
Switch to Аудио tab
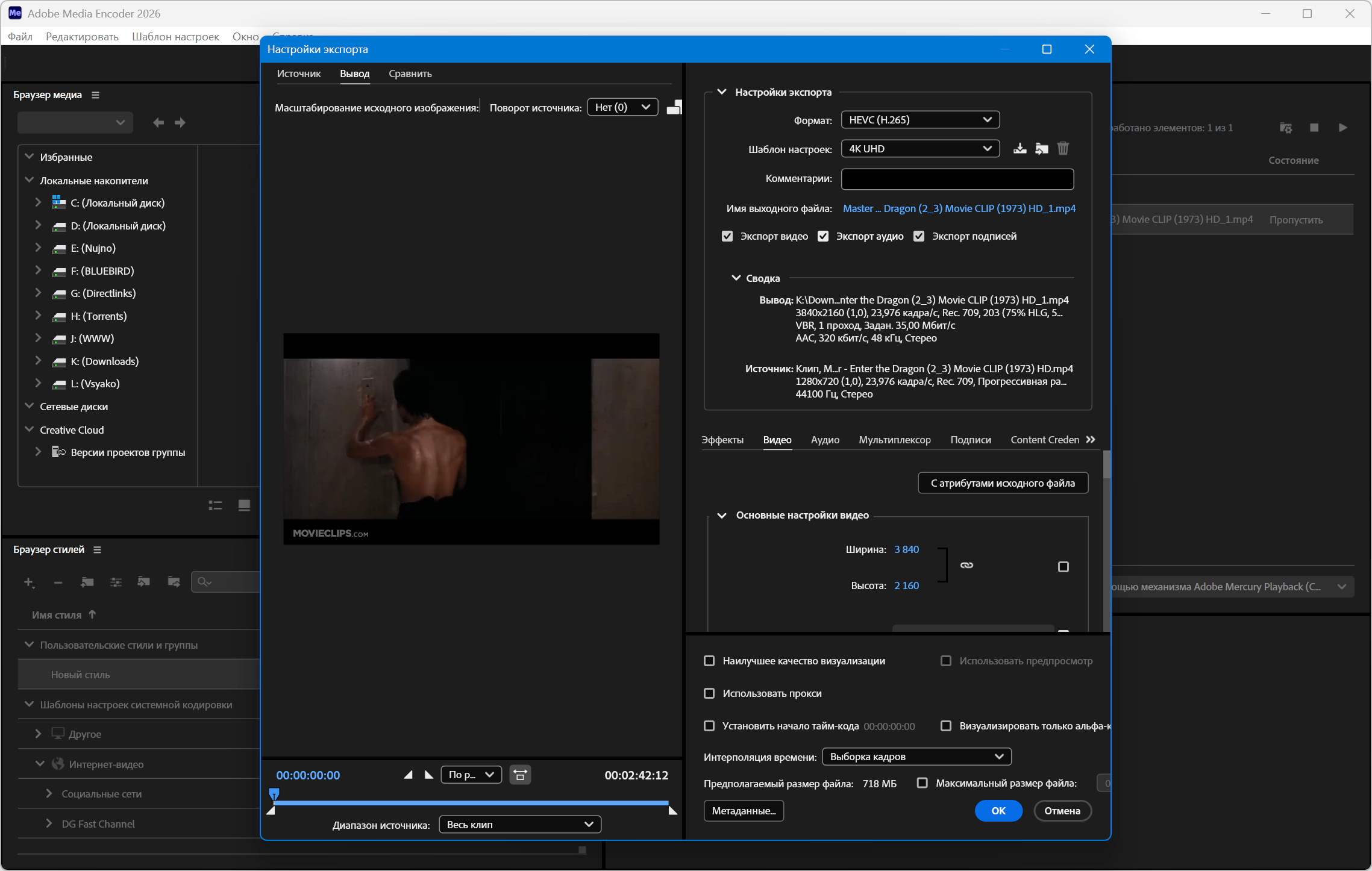825,440
